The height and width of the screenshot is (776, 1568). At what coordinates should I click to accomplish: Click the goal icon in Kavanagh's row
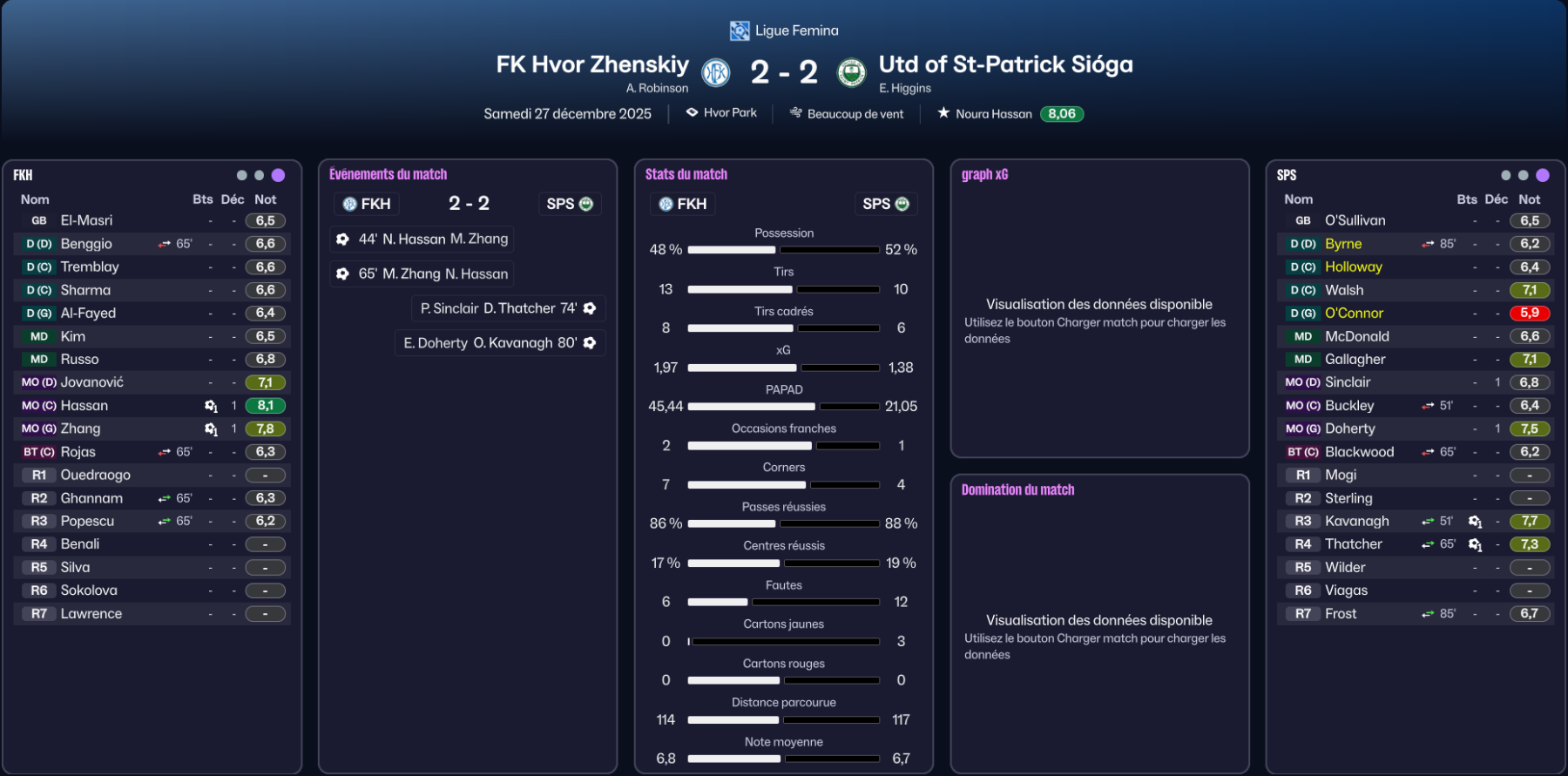[x=1475, y=522]
